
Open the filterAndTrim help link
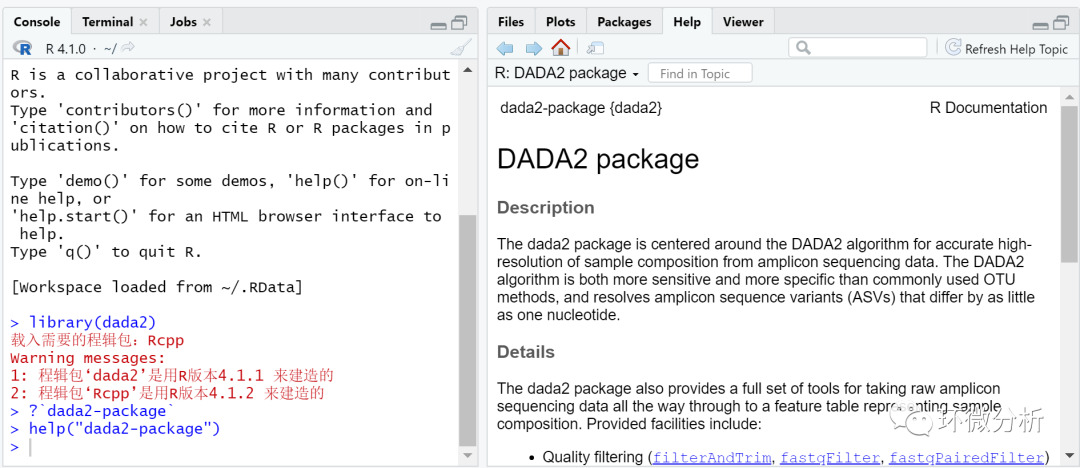pos(713,457)
